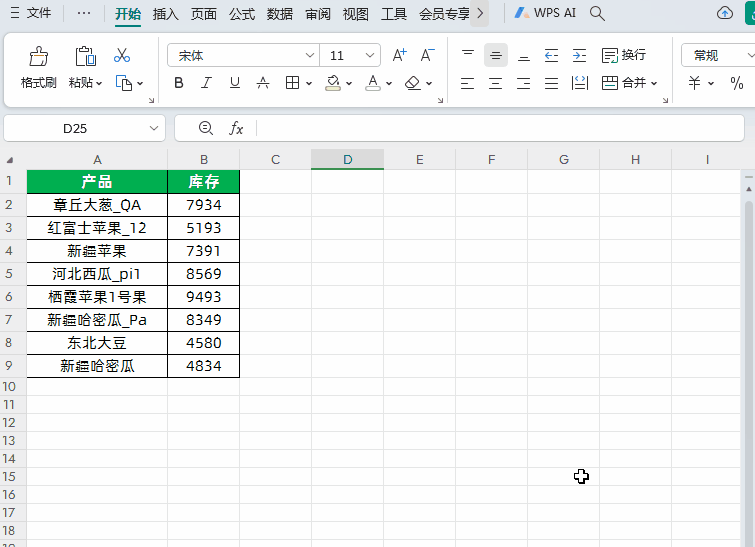
Task: Click the insert function fx icon
Action: (x=237, y=128)
